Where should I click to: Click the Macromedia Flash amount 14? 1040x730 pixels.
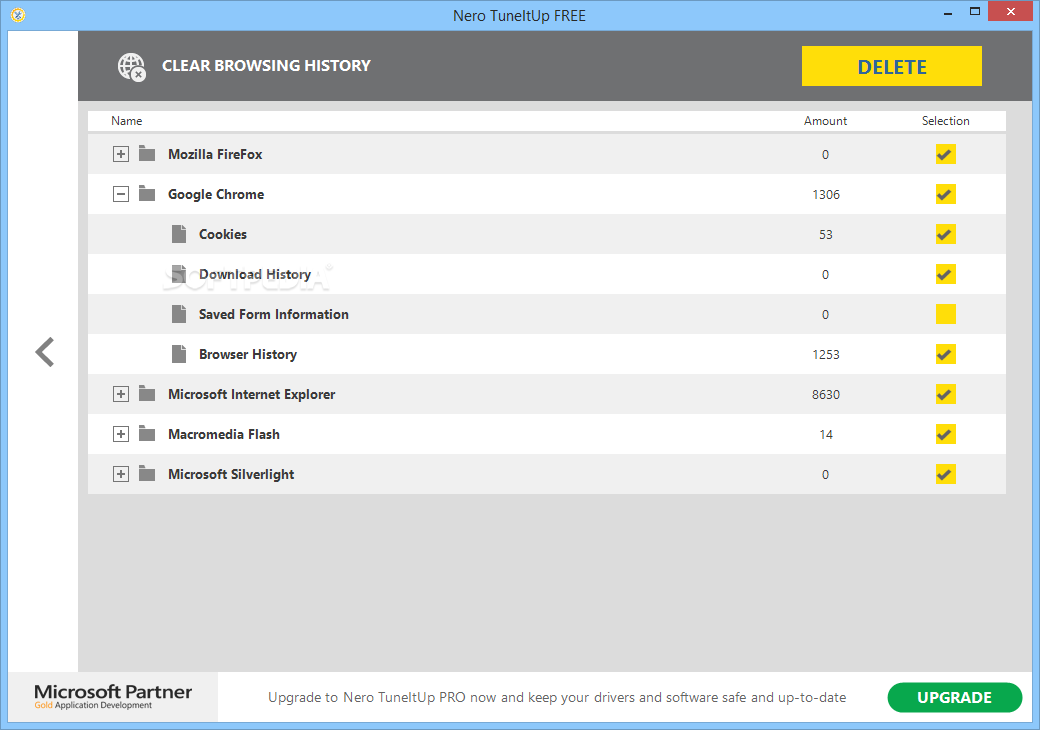click(826, 434)
